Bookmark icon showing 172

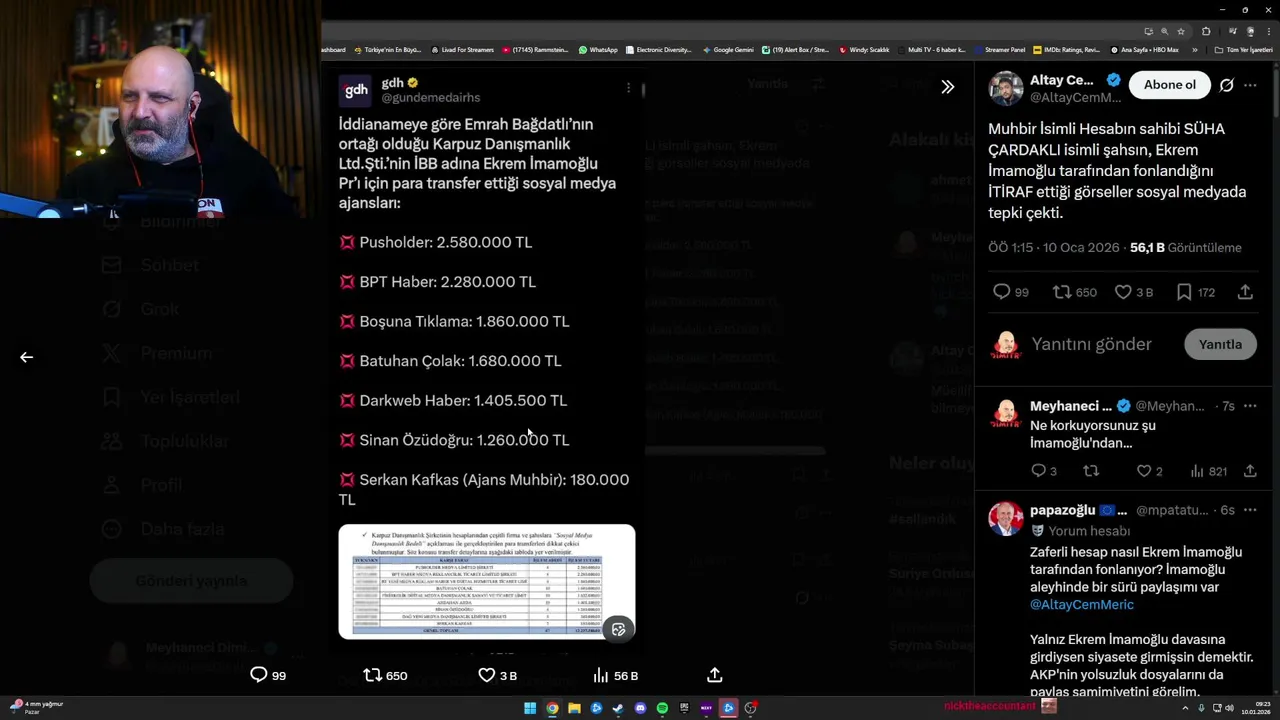point(1195,292)
